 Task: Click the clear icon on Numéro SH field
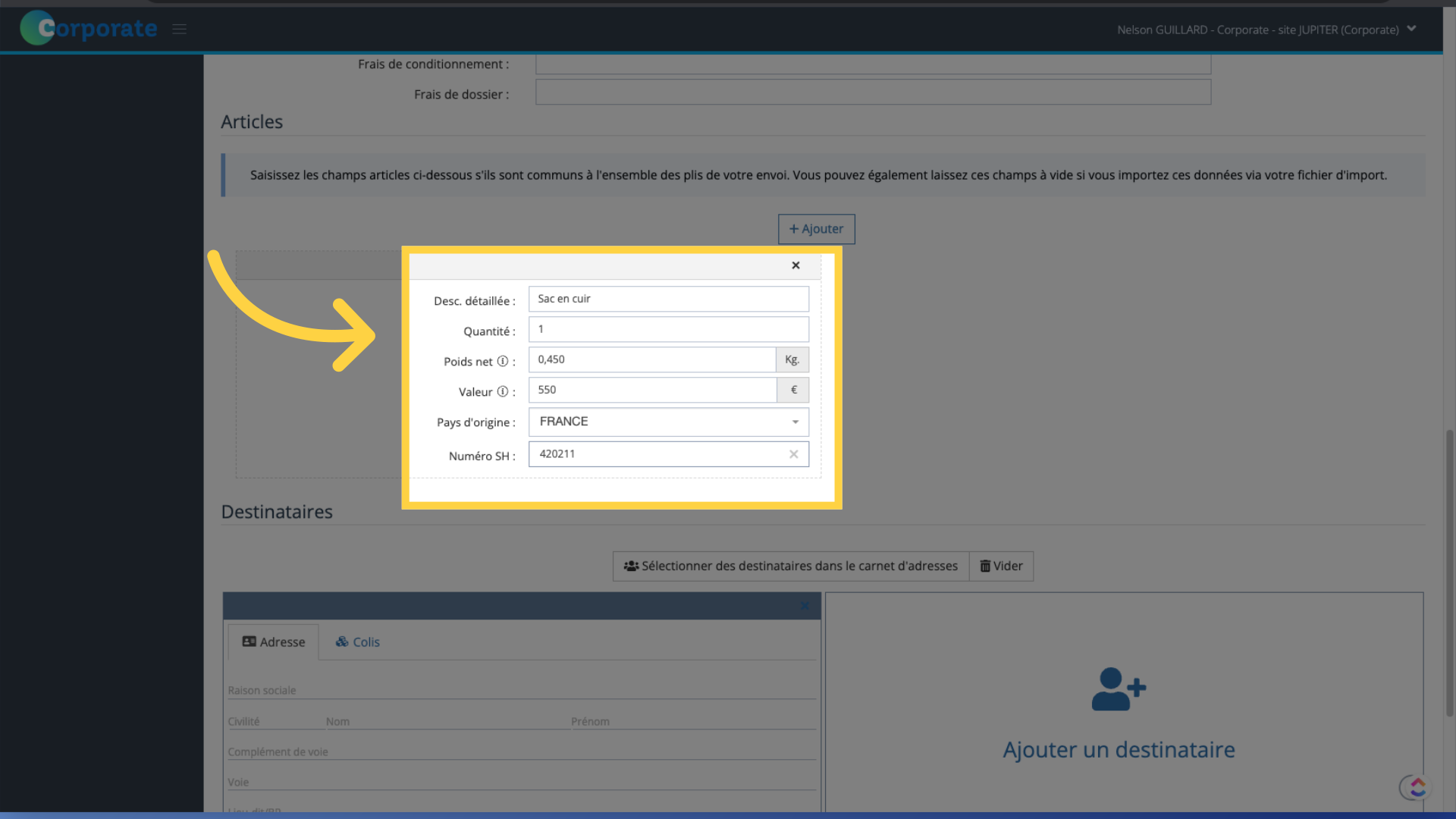795,453
